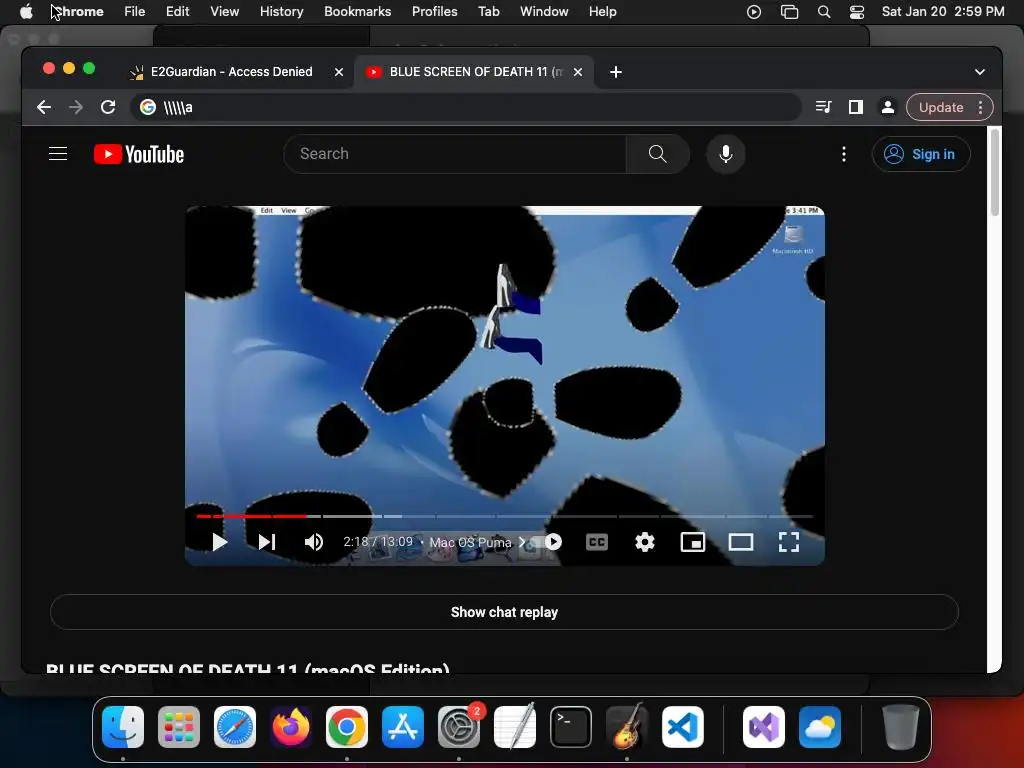1024x768 pixels.
Task: Open the Profiles menu
Action: tap(434, 12)
